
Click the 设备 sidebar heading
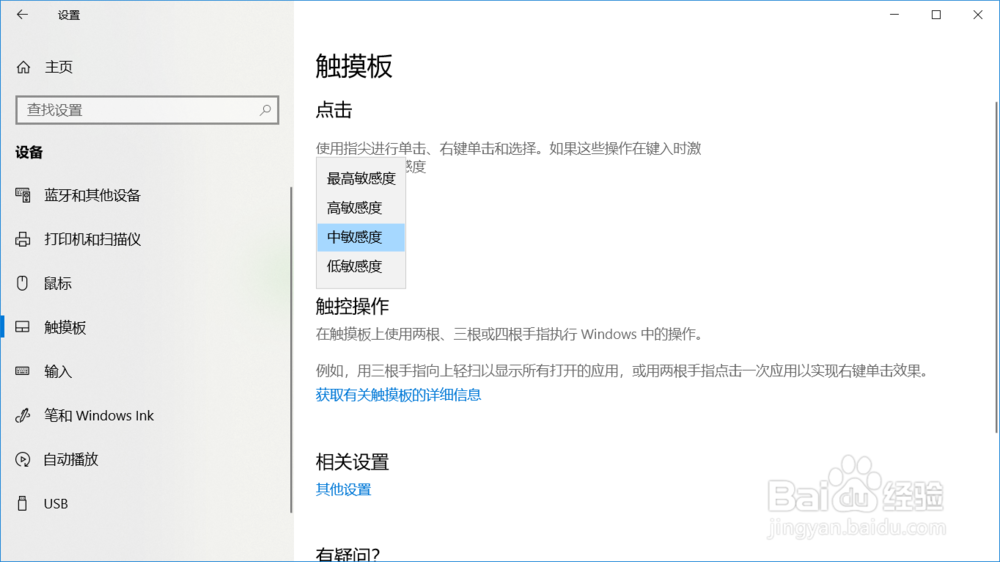coord(29,152)
